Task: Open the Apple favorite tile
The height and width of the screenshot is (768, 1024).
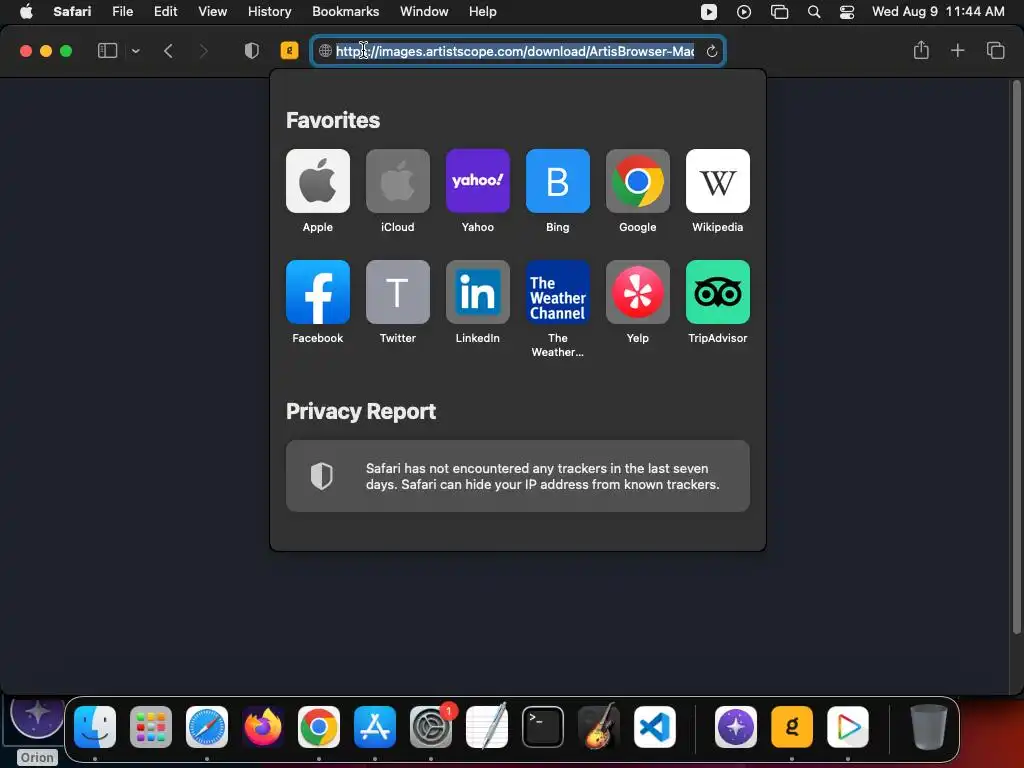Action: tap(317, 181)
